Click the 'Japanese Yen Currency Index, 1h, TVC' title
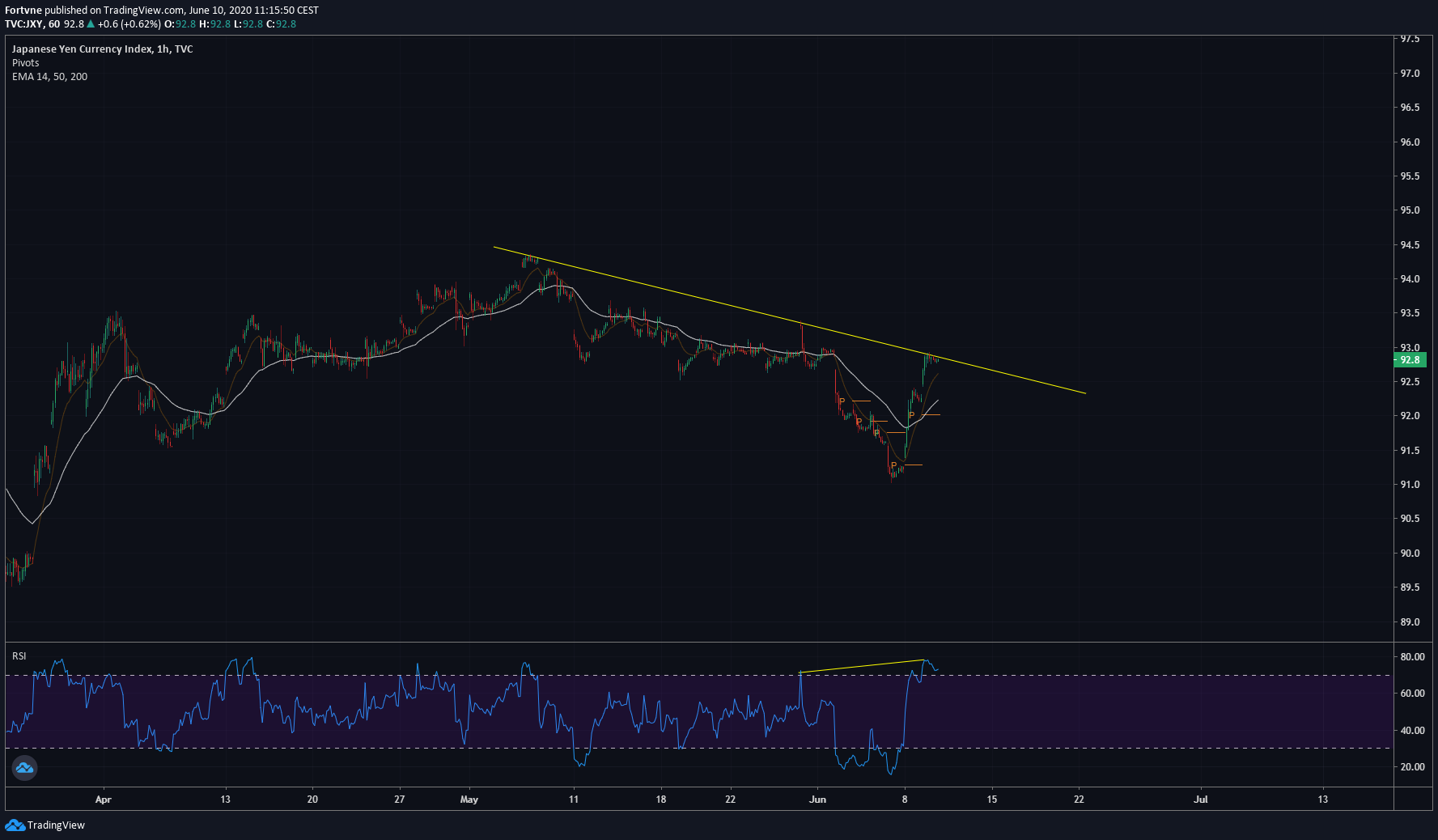The width and height of the screenshot is (1438, 840). click(102, 49)
